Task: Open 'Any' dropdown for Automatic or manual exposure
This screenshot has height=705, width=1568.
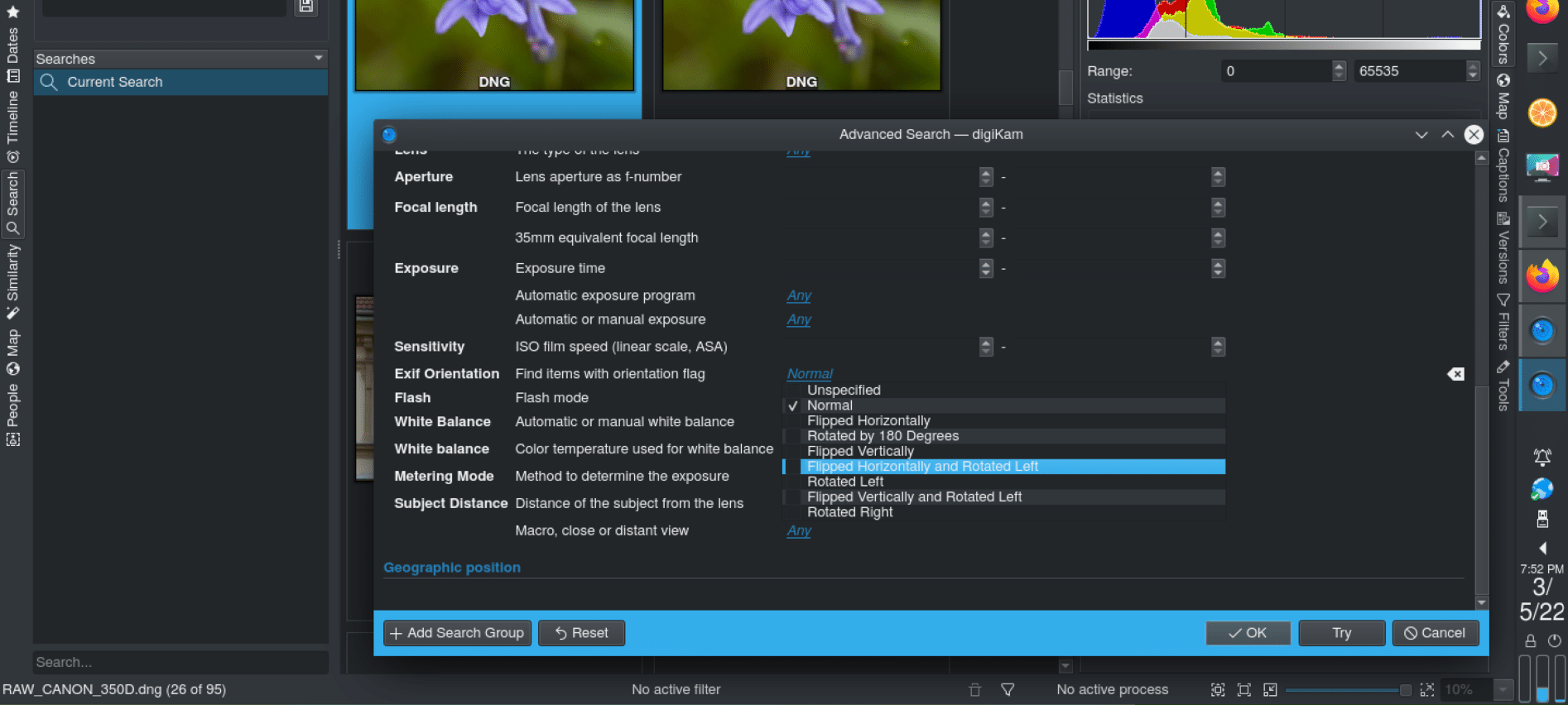Action: click(x=799, y=319)
